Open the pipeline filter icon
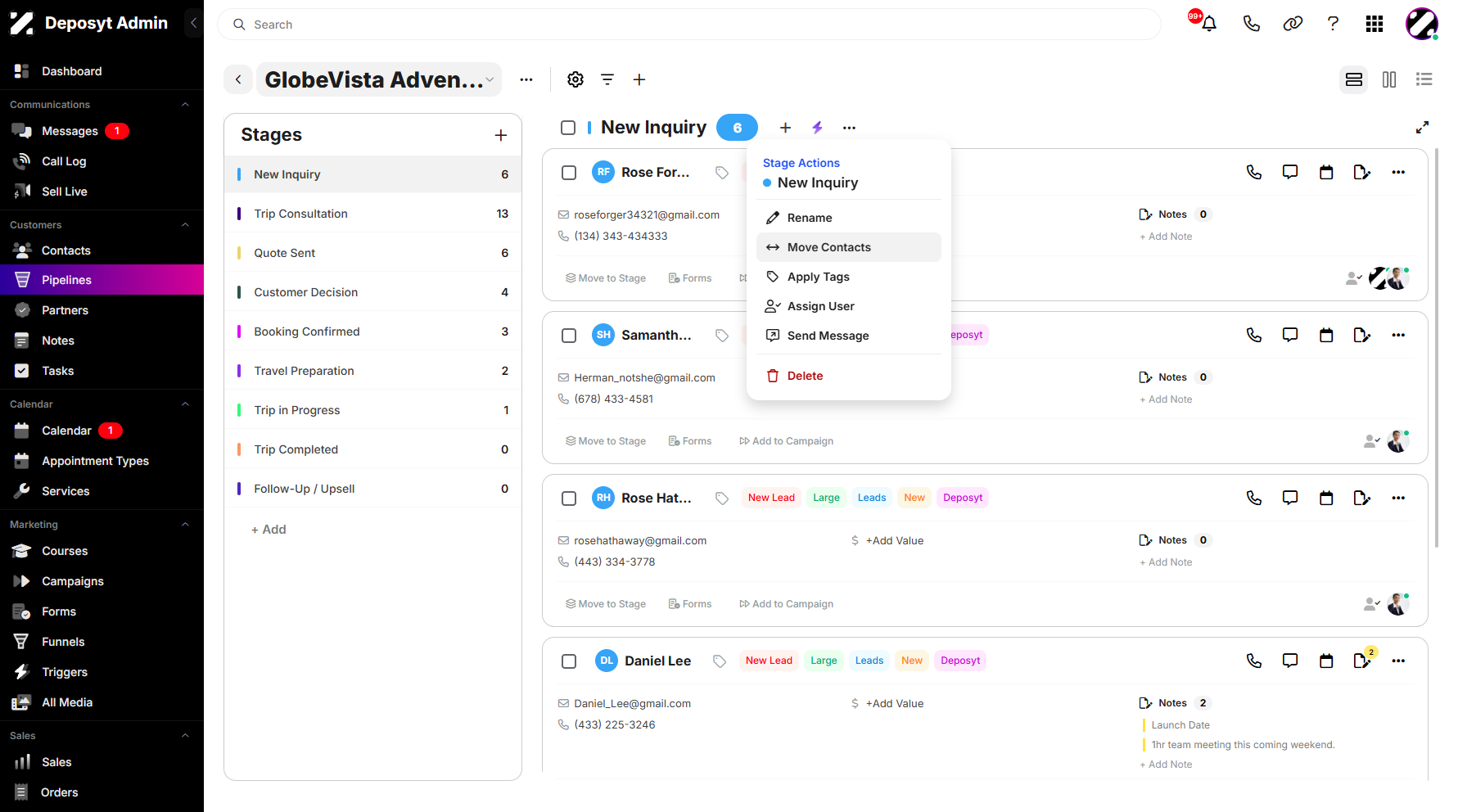 tap(607, 79)
